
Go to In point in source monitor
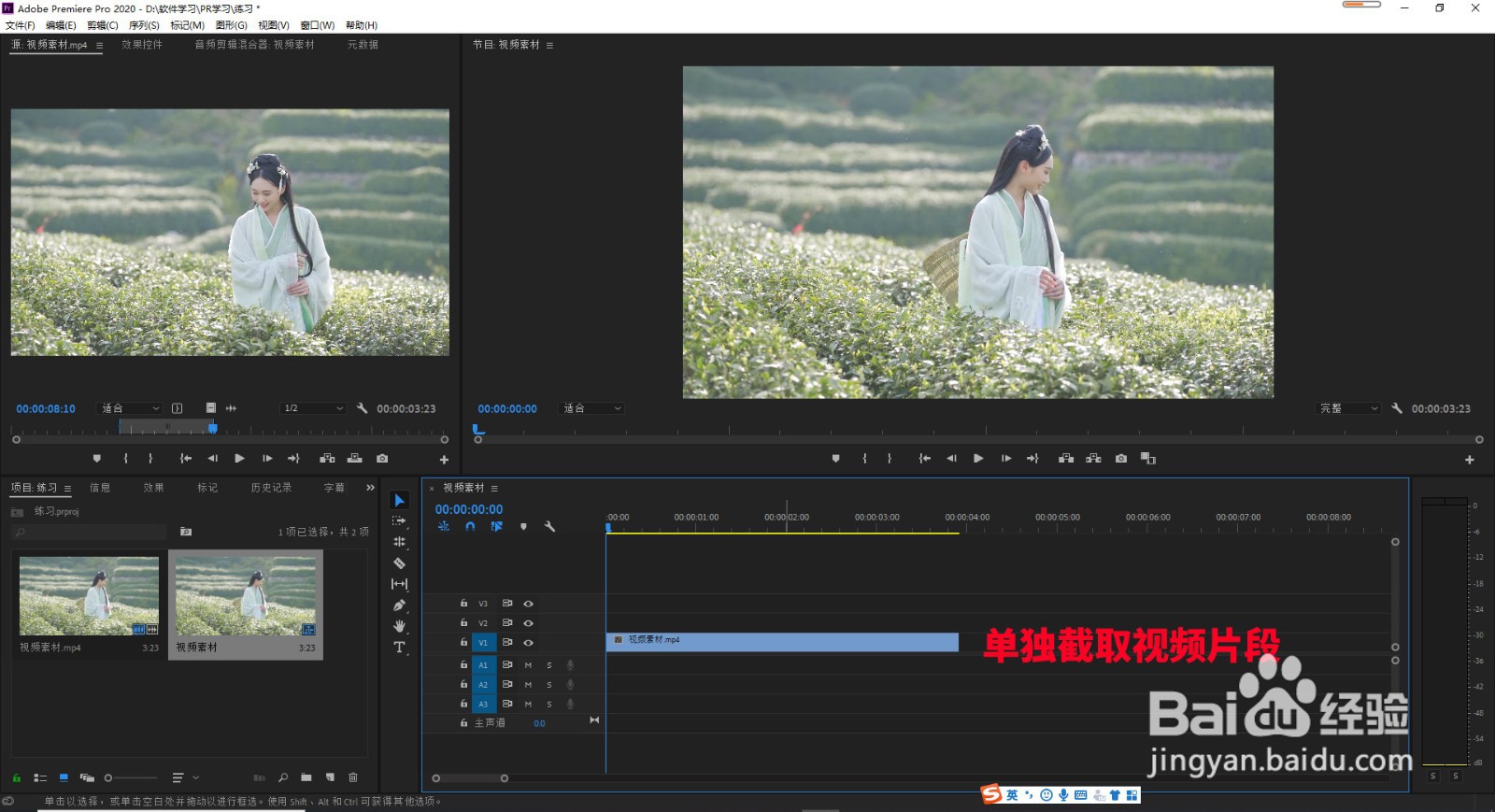(x=185, y=459)
